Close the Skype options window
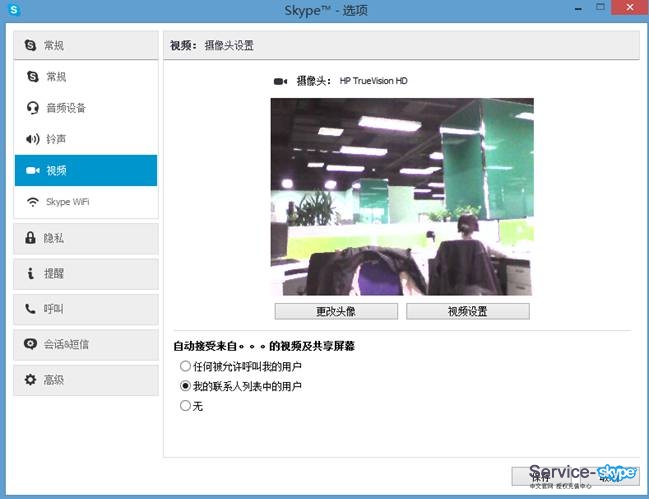This screenshot has width=649, height=499. pyautogui.click(x=630, y=7)
